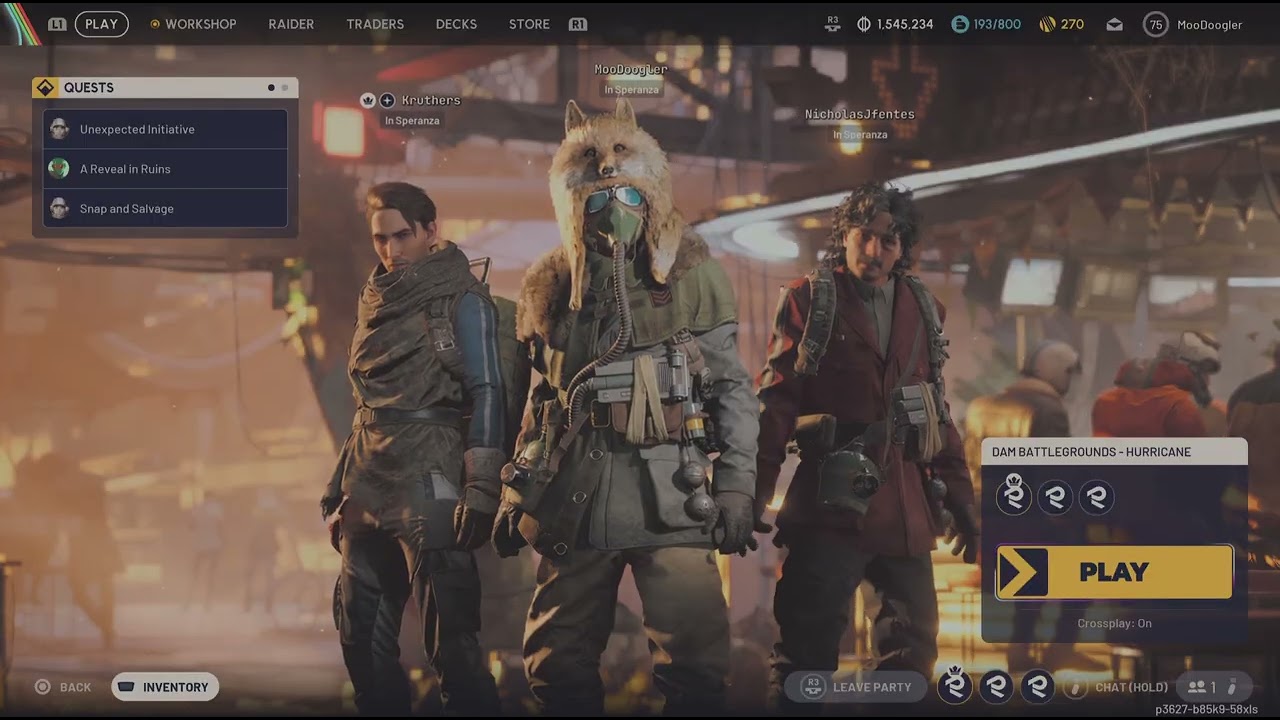Select the Play tab in top navigation

click(101, 24)
